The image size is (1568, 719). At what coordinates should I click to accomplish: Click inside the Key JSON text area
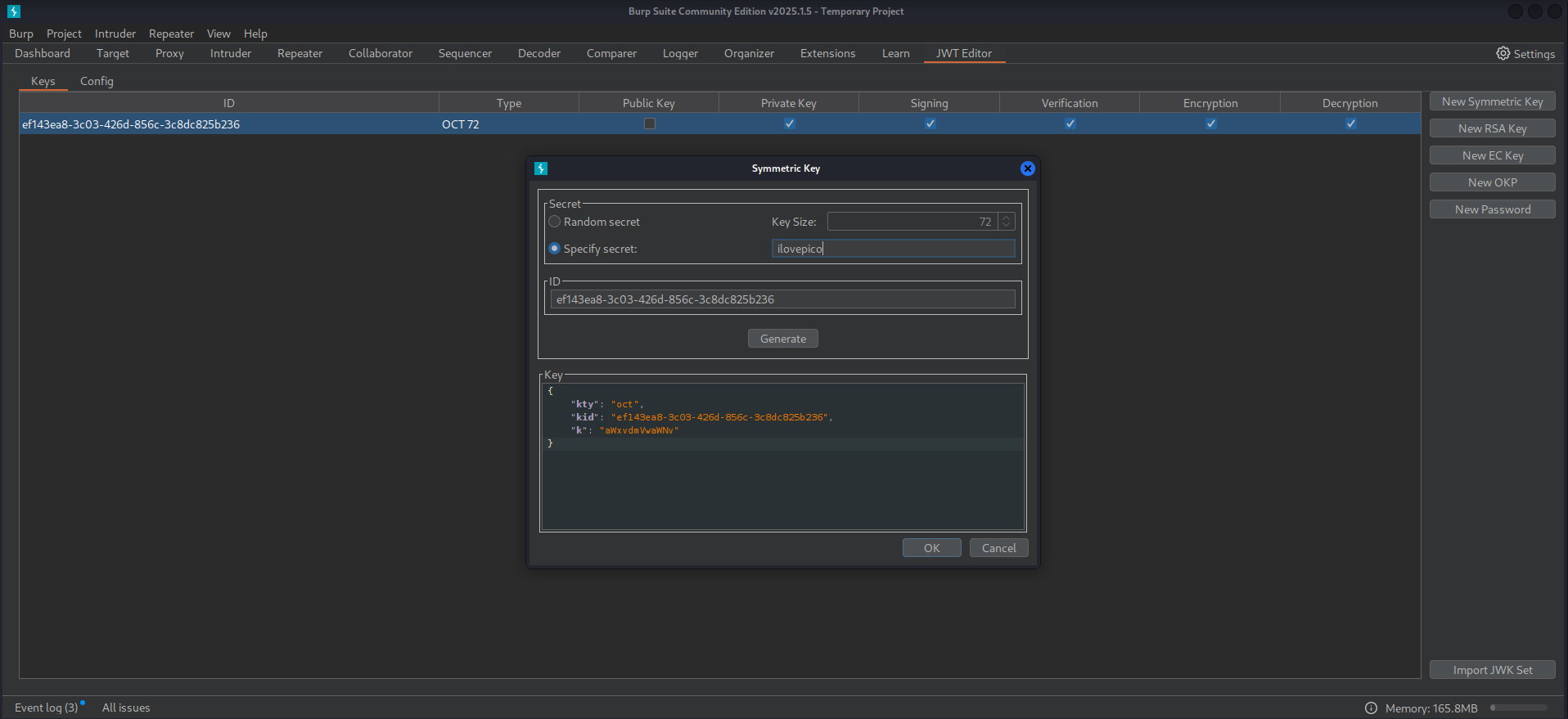(783, 456)
